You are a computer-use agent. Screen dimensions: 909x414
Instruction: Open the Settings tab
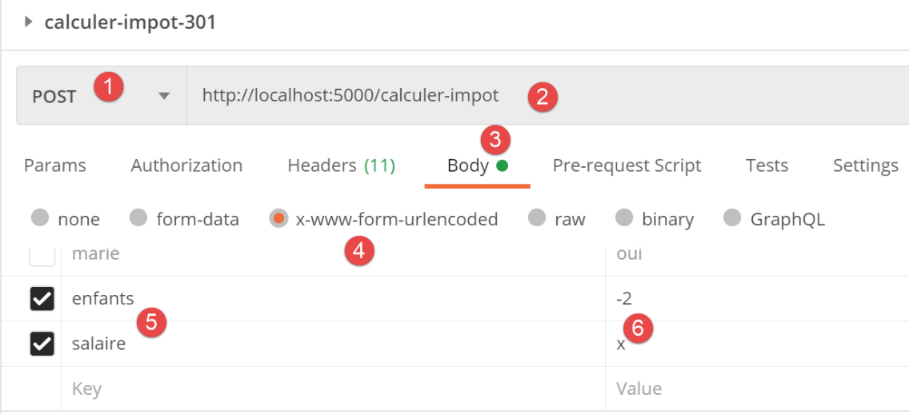[865, 166]
